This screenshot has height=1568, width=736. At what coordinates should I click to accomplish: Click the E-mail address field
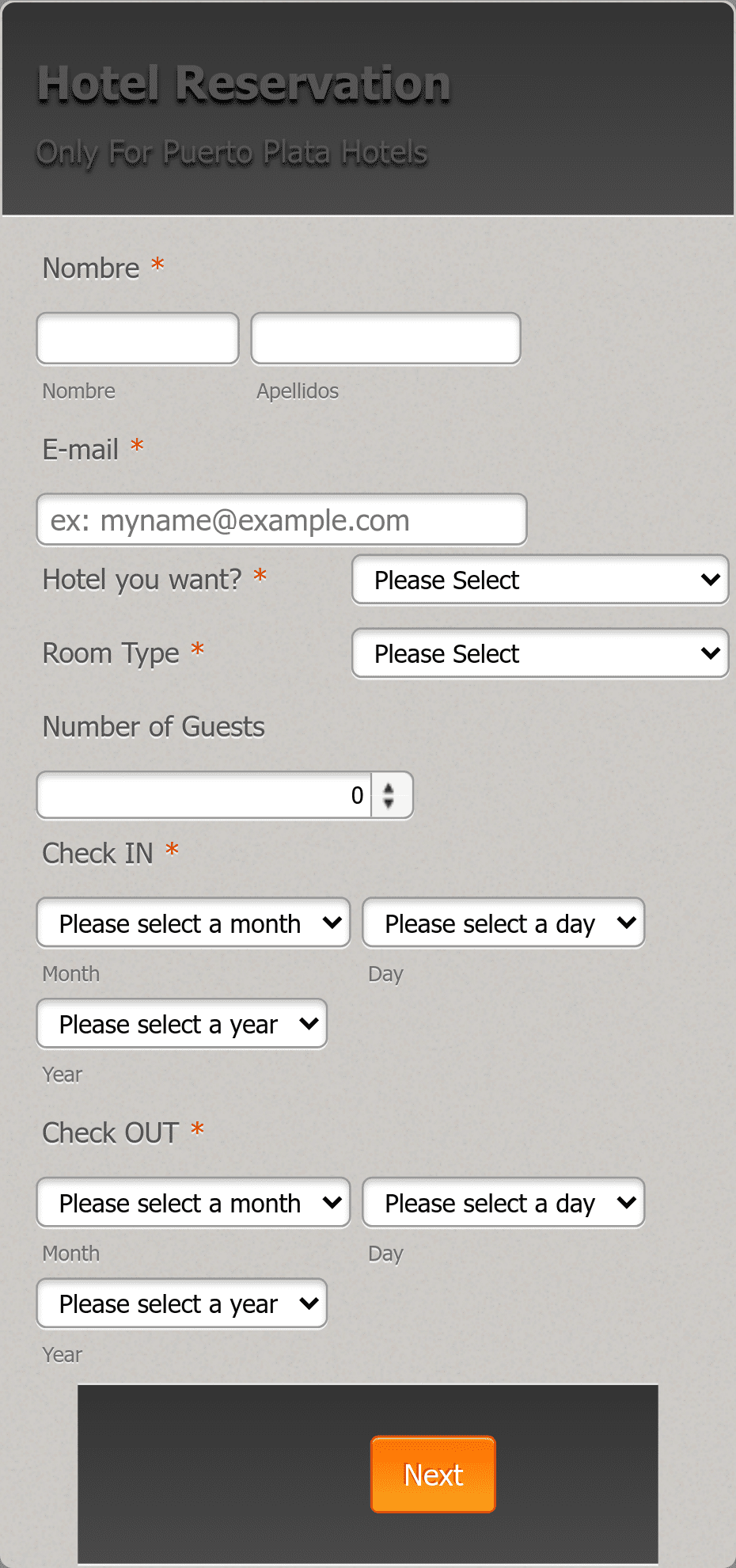tap(281, 519)
